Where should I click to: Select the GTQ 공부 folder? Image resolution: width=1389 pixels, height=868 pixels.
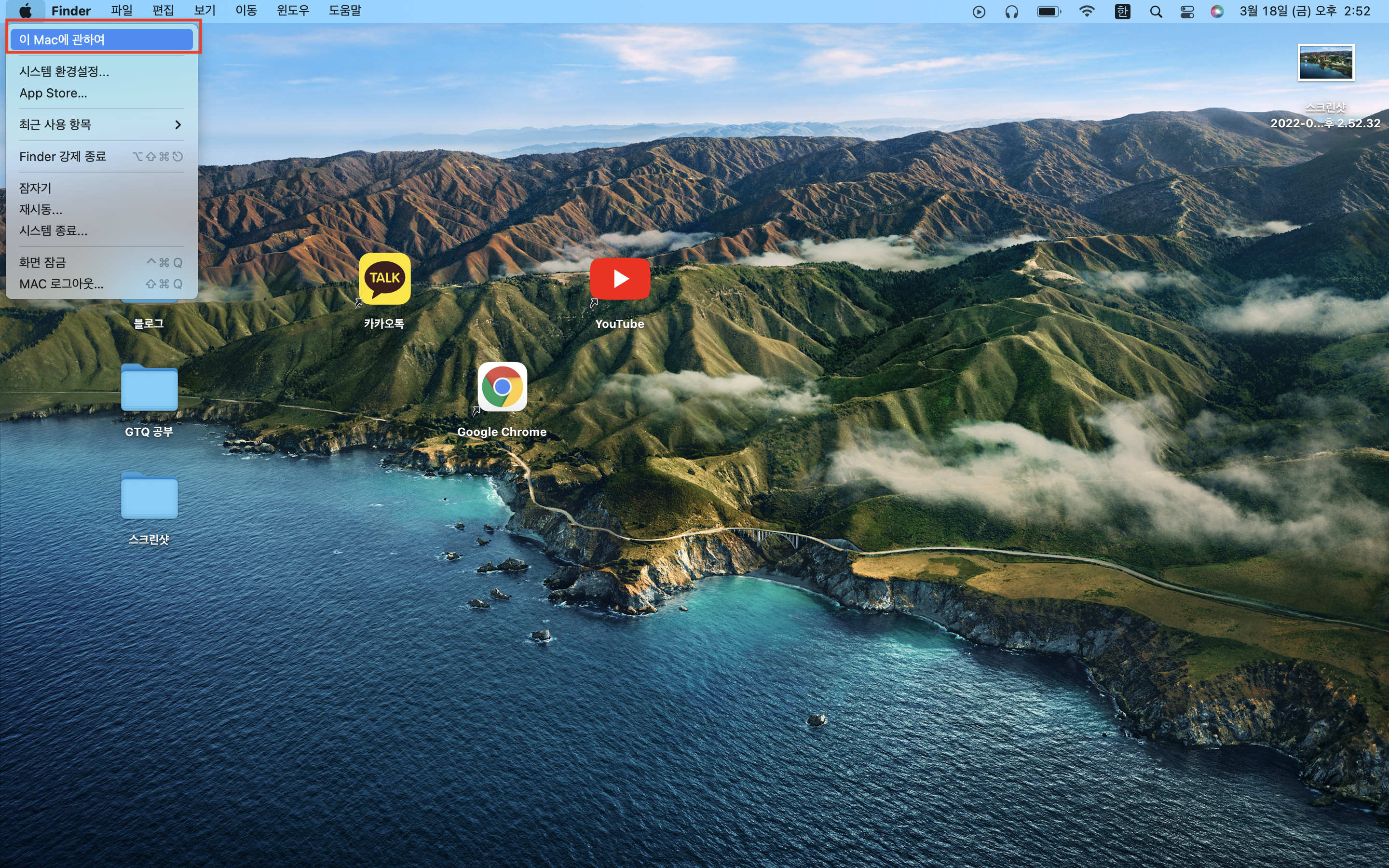coord(149,388)
